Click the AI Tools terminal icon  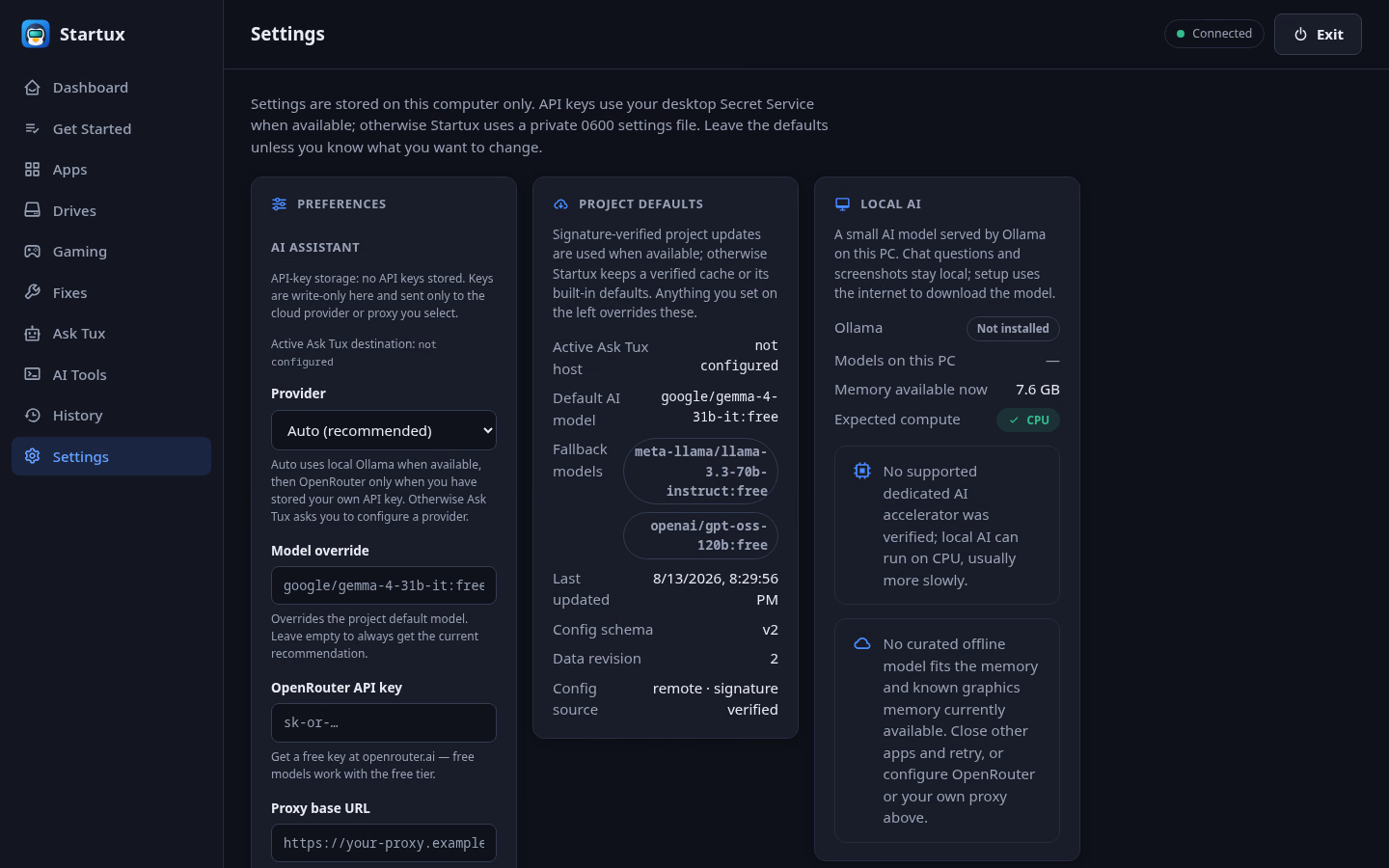(33, 374)
